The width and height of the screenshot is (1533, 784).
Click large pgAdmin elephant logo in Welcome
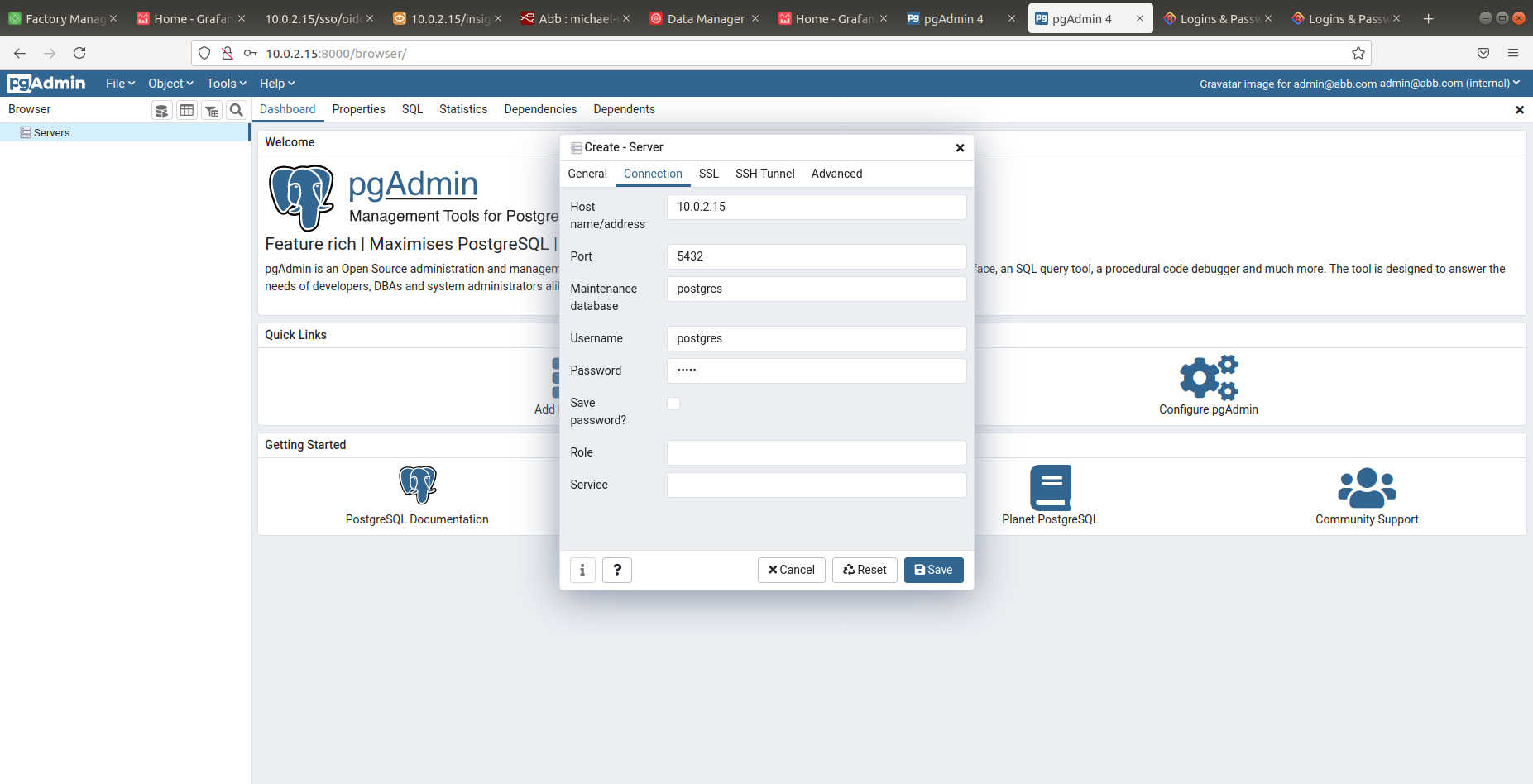click(302, 198)
